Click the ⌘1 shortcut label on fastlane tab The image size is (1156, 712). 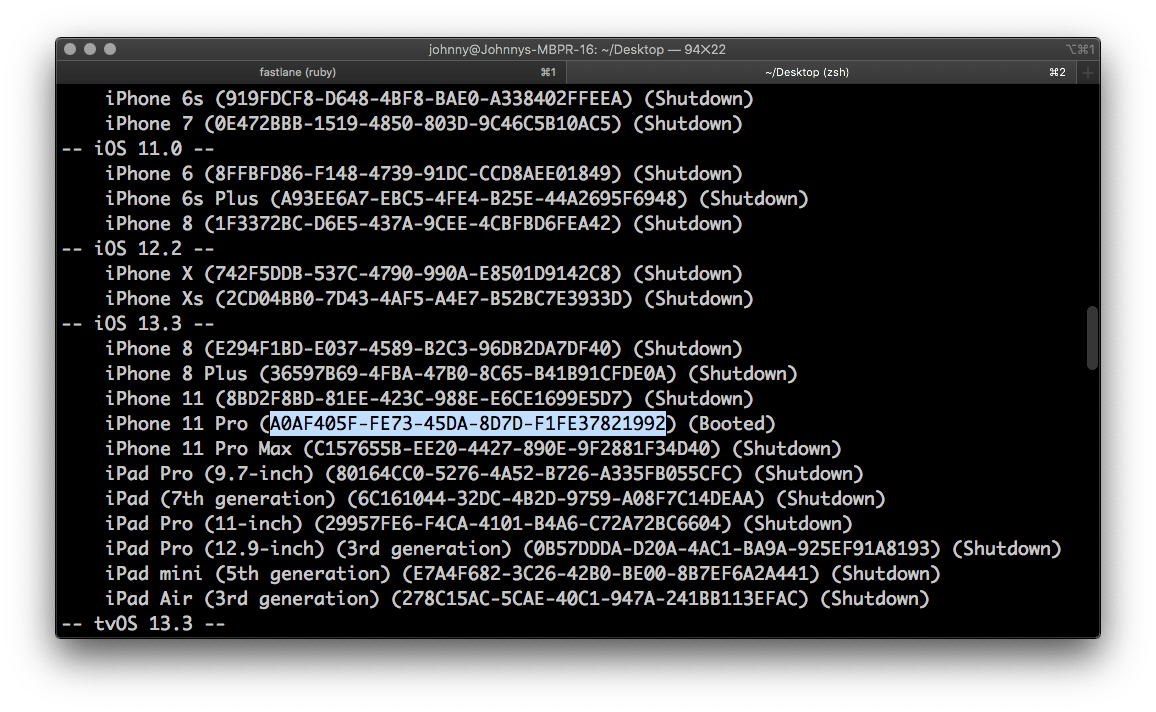pos(548,72)
